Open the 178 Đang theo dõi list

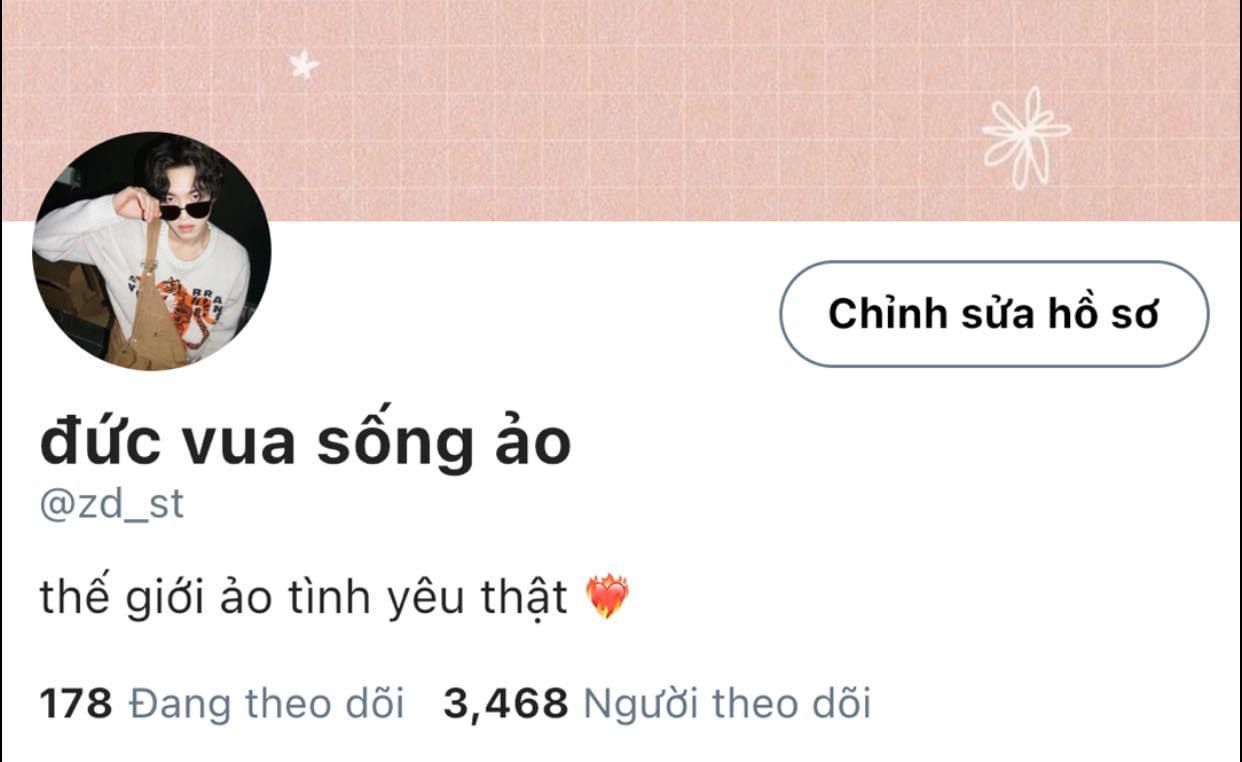point(222,704)
